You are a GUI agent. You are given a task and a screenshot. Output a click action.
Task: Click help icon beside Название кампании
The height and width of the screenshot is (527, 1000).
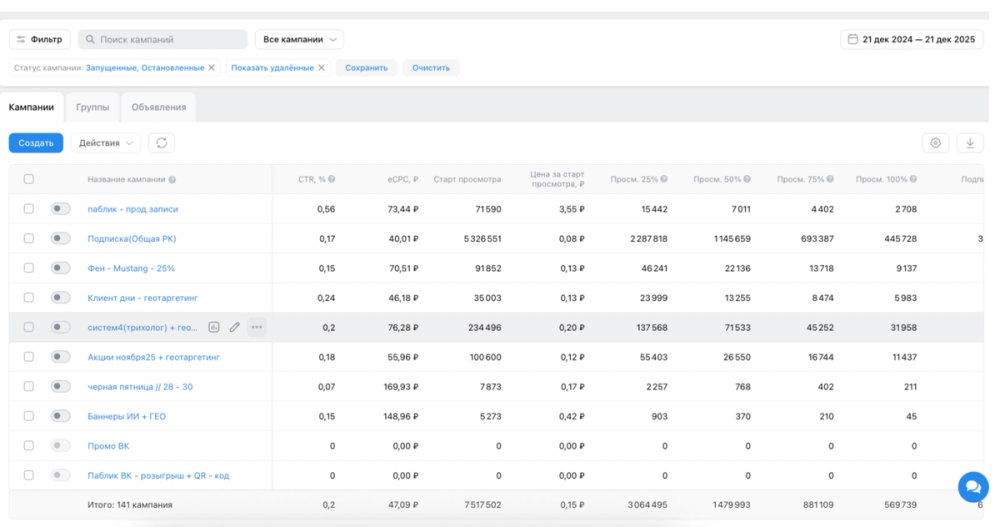point(172,180)
